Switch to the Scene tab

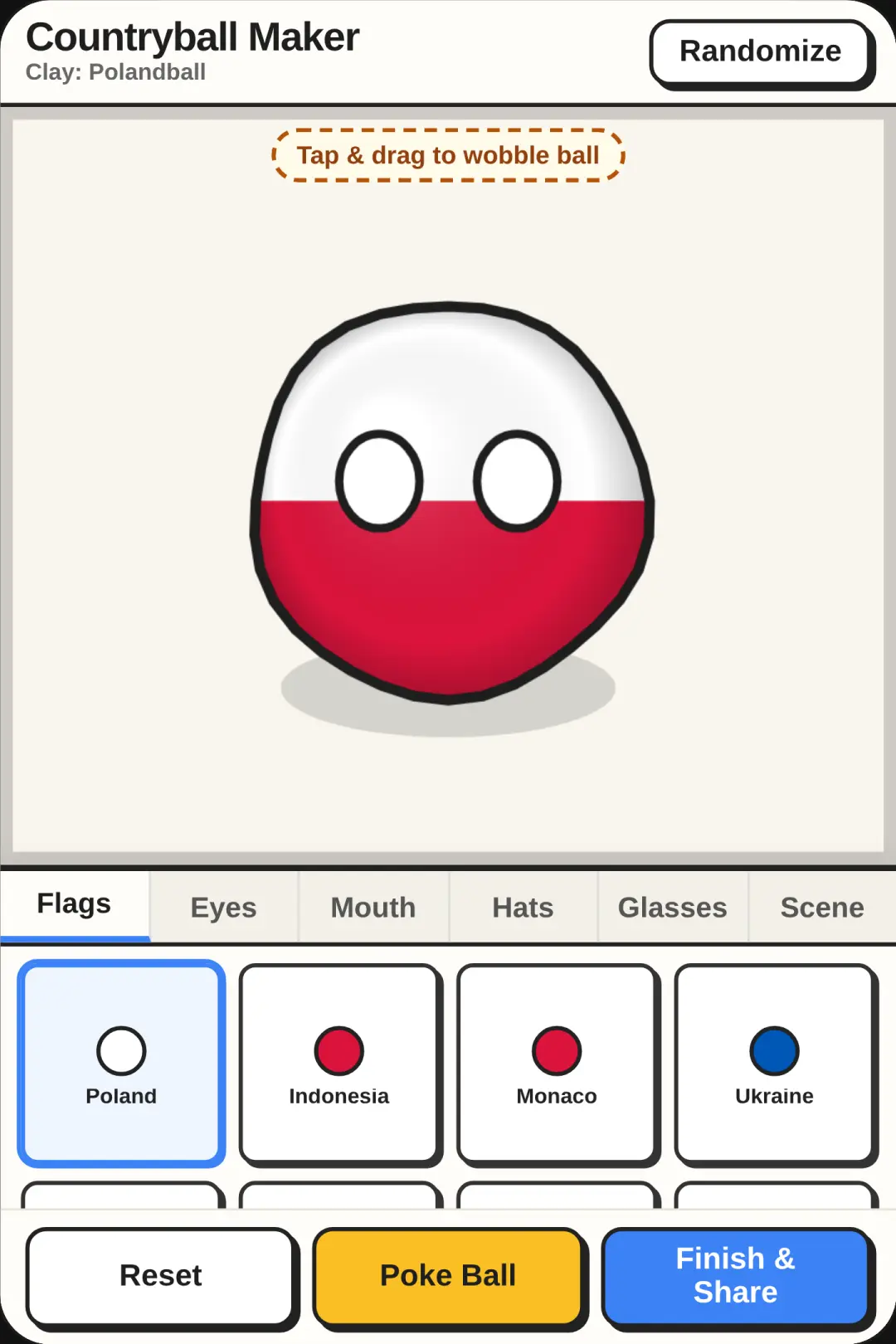[x=822, y=907]
